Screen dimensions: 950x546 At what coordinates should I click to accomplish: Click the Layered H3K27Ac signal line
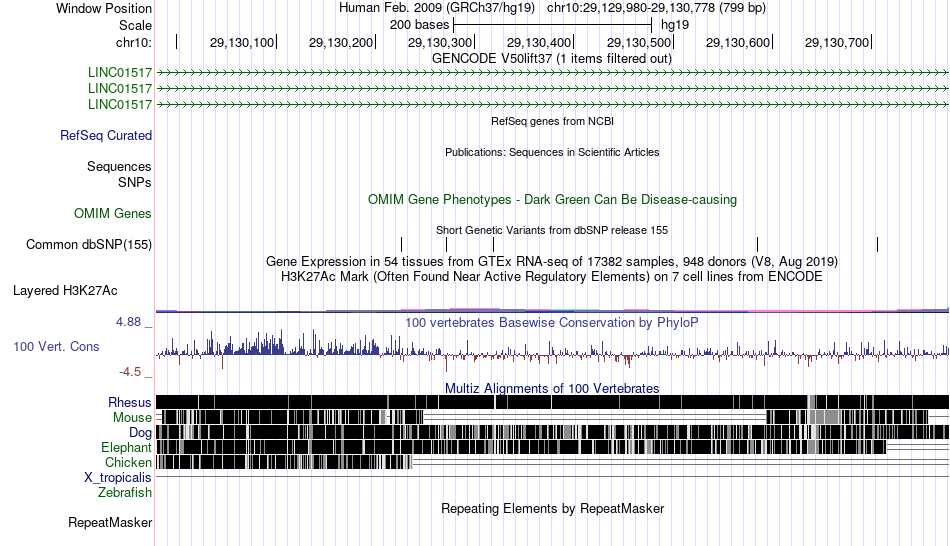[552, 311]
